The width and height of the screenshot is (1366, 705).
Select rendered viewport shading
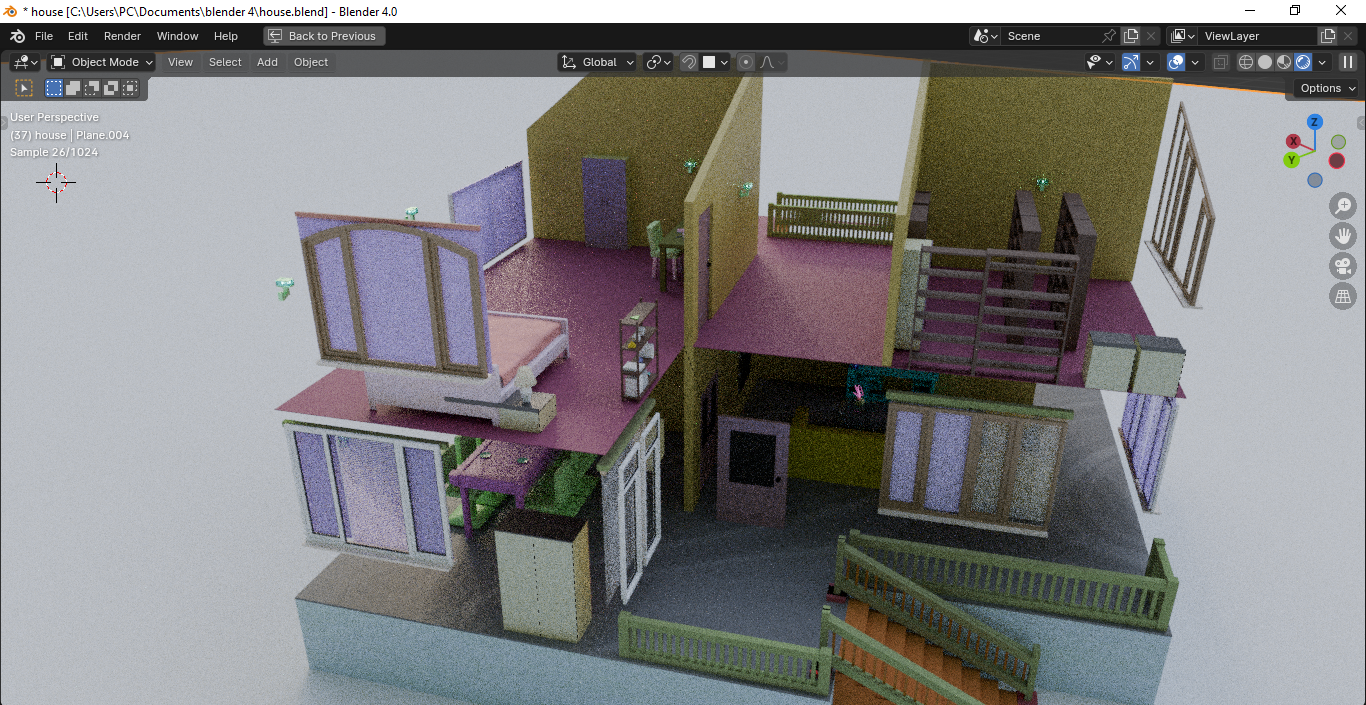(x=1303, y=62)
